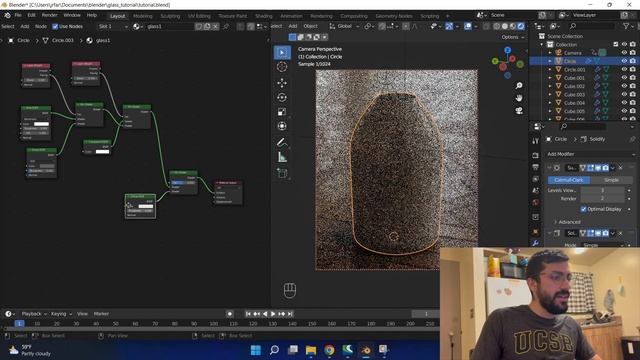Click the pin icon in modifier properties header
The width and height of the screenshot is (640, 360).
[632, 139]
